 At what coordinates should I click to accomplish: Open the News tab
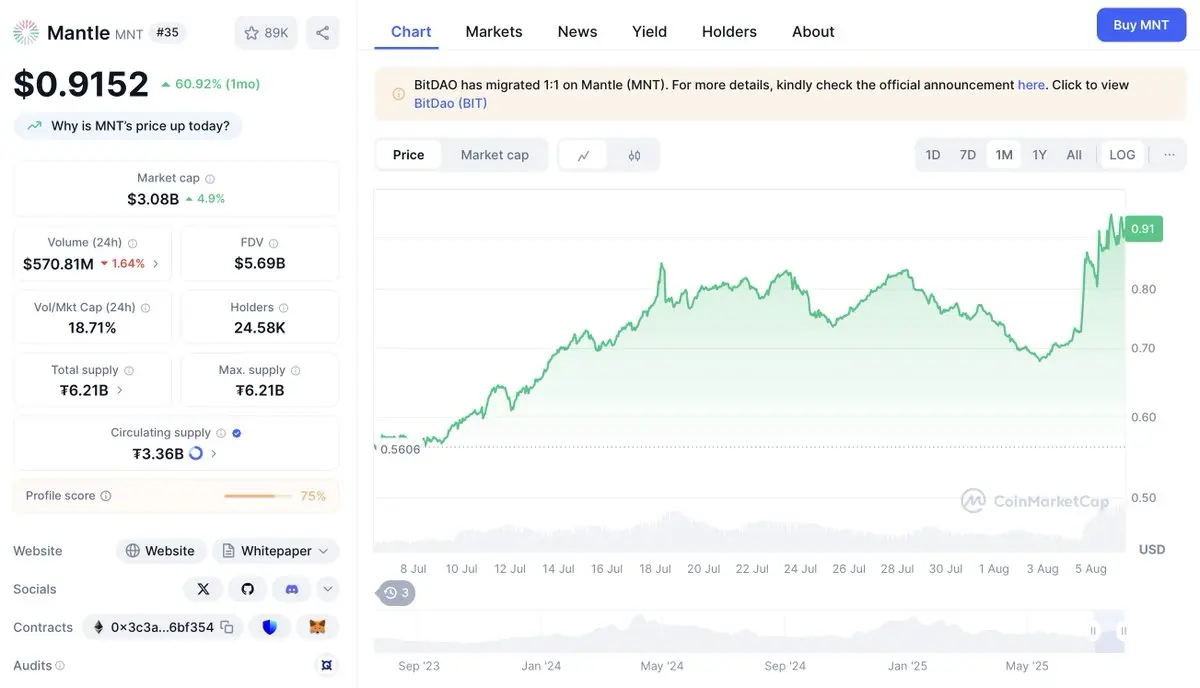(577, 32)
